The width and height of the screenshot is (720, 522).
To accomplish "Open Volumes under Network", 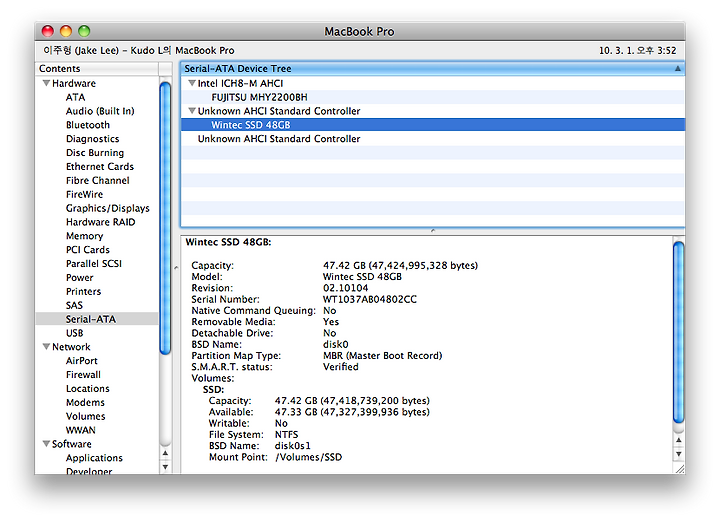I will tap(85, 416).
